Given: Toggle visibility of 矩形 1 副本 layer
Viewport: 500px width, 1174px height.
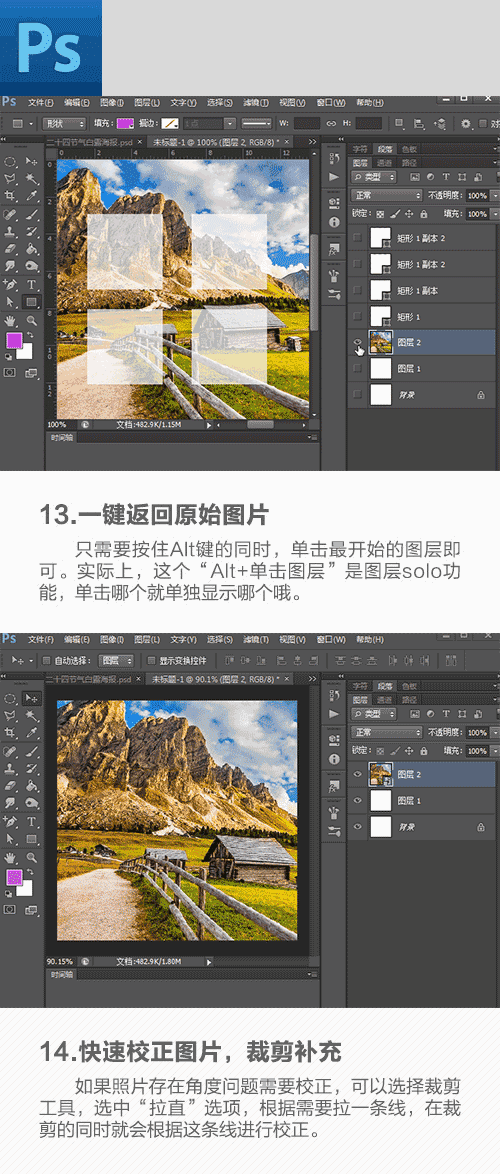Looking at the screenshot, I should click(x=357, y=290).
